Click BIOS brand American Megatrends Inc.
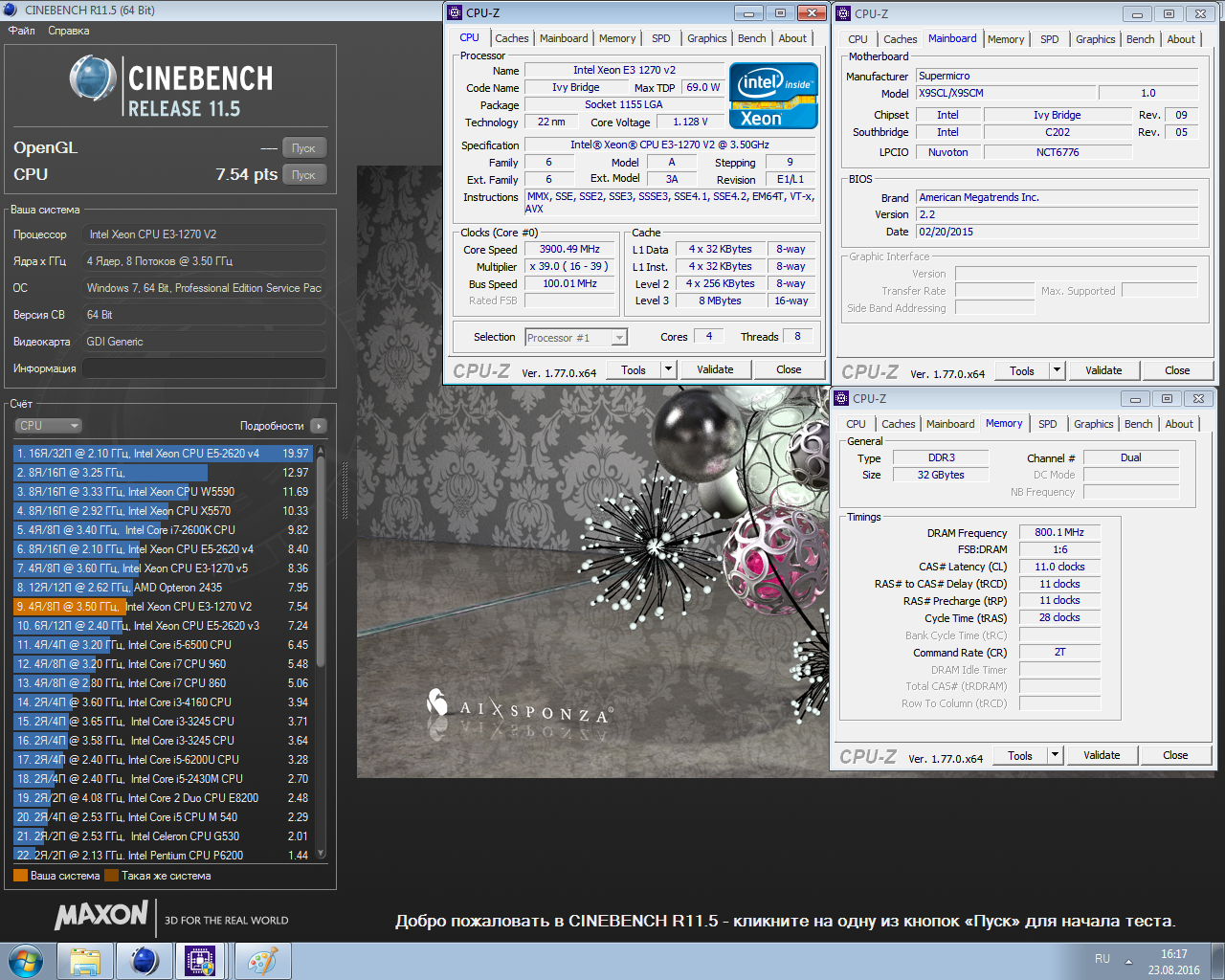 tap(1058, 197)
